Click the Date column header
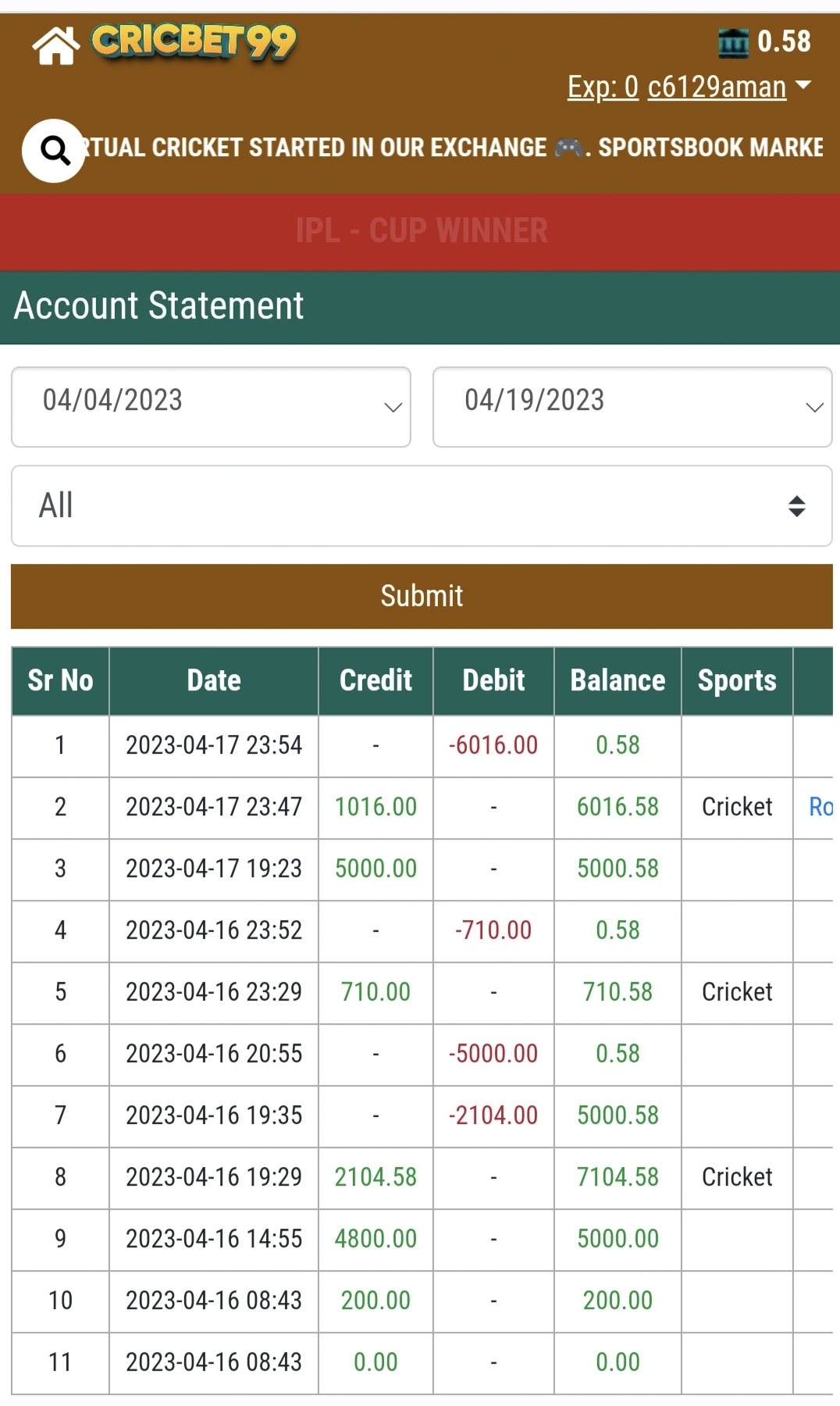 tap(214, 680)
